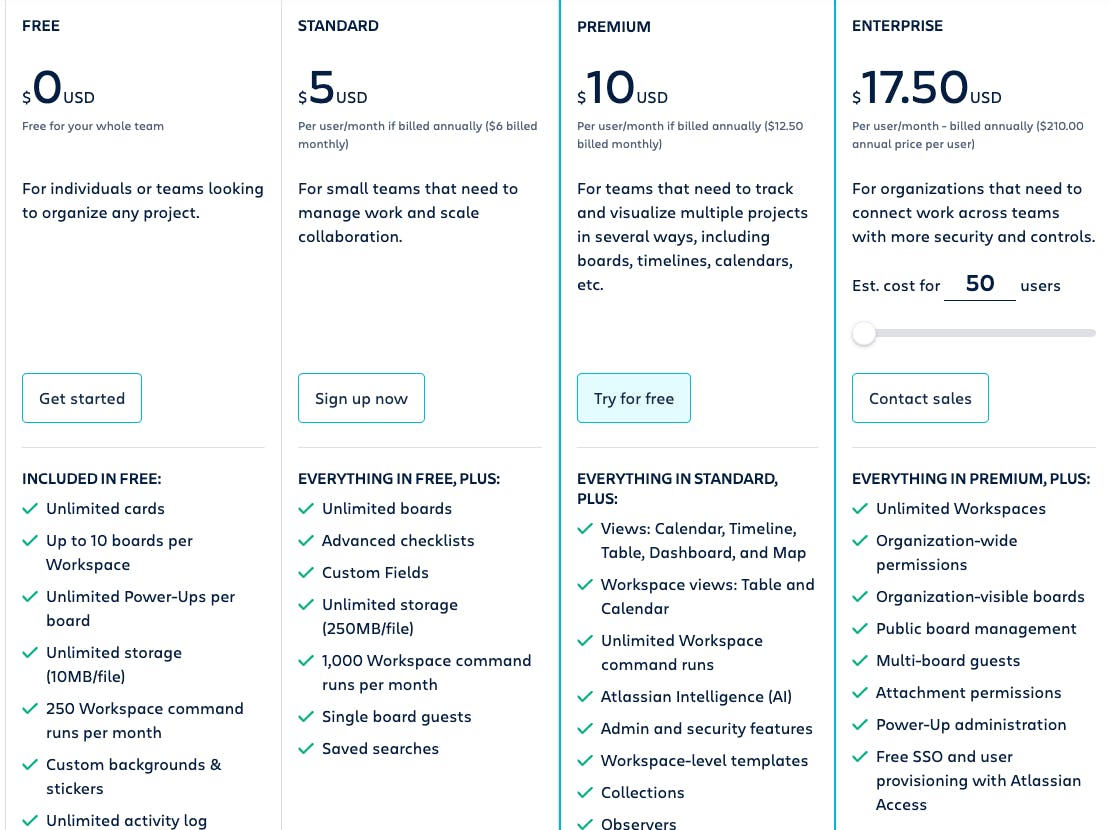
Task: Select the PREMIUM plan heading
Action: [x=614, y=27]
